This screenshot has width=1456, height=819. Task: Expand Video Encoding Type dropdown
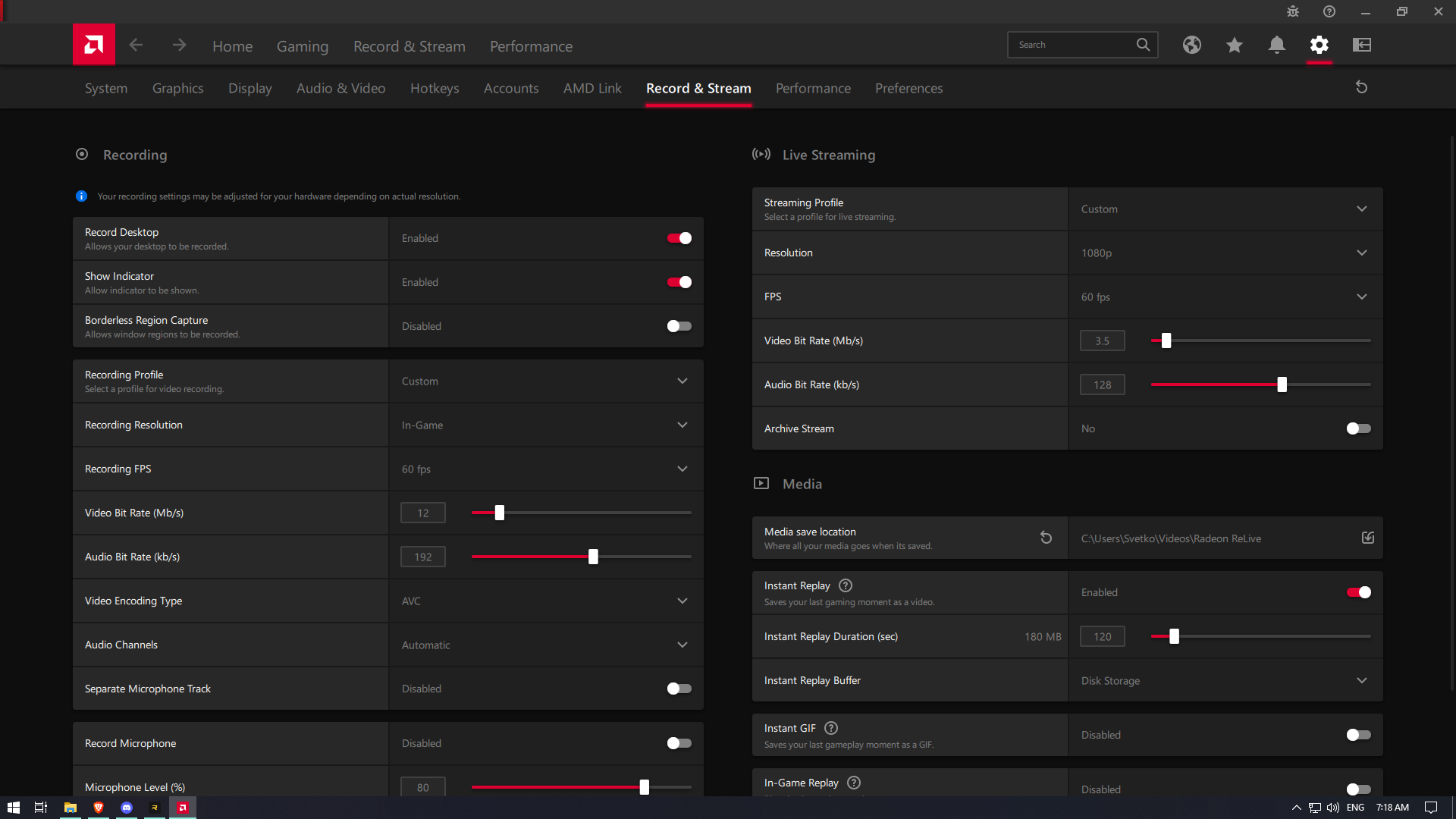pyautogui.click(x=546, y=601)
